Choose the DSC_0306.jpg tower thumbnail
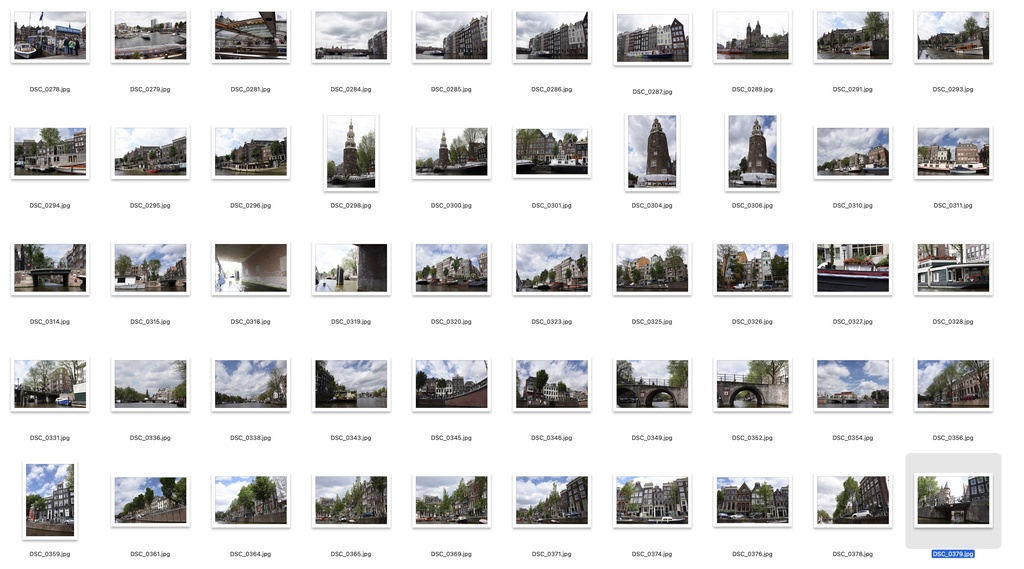 tap(752, 152)
